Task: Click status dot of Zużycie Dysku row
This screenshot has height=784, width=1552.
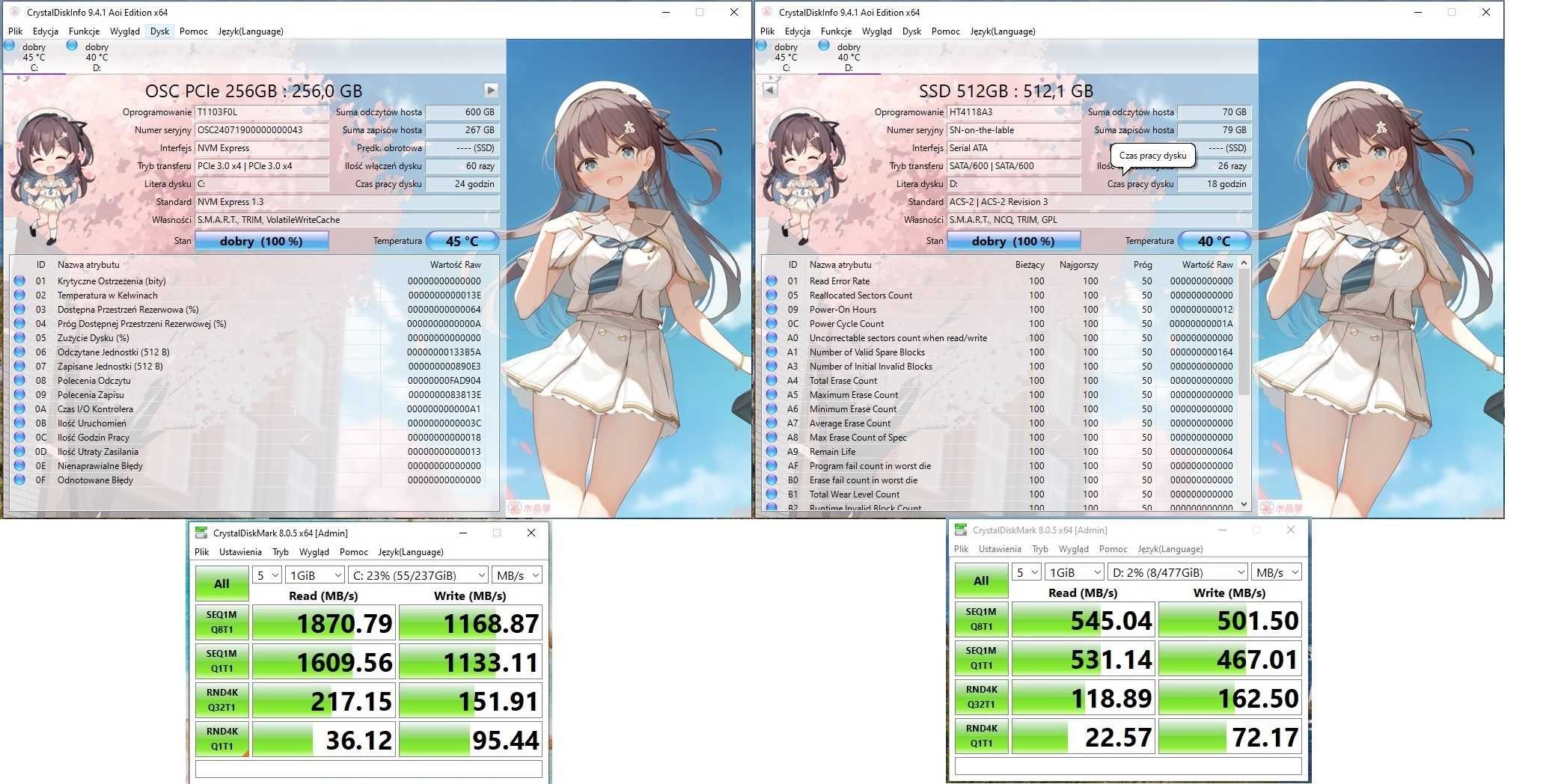Action: pos(19,338)
